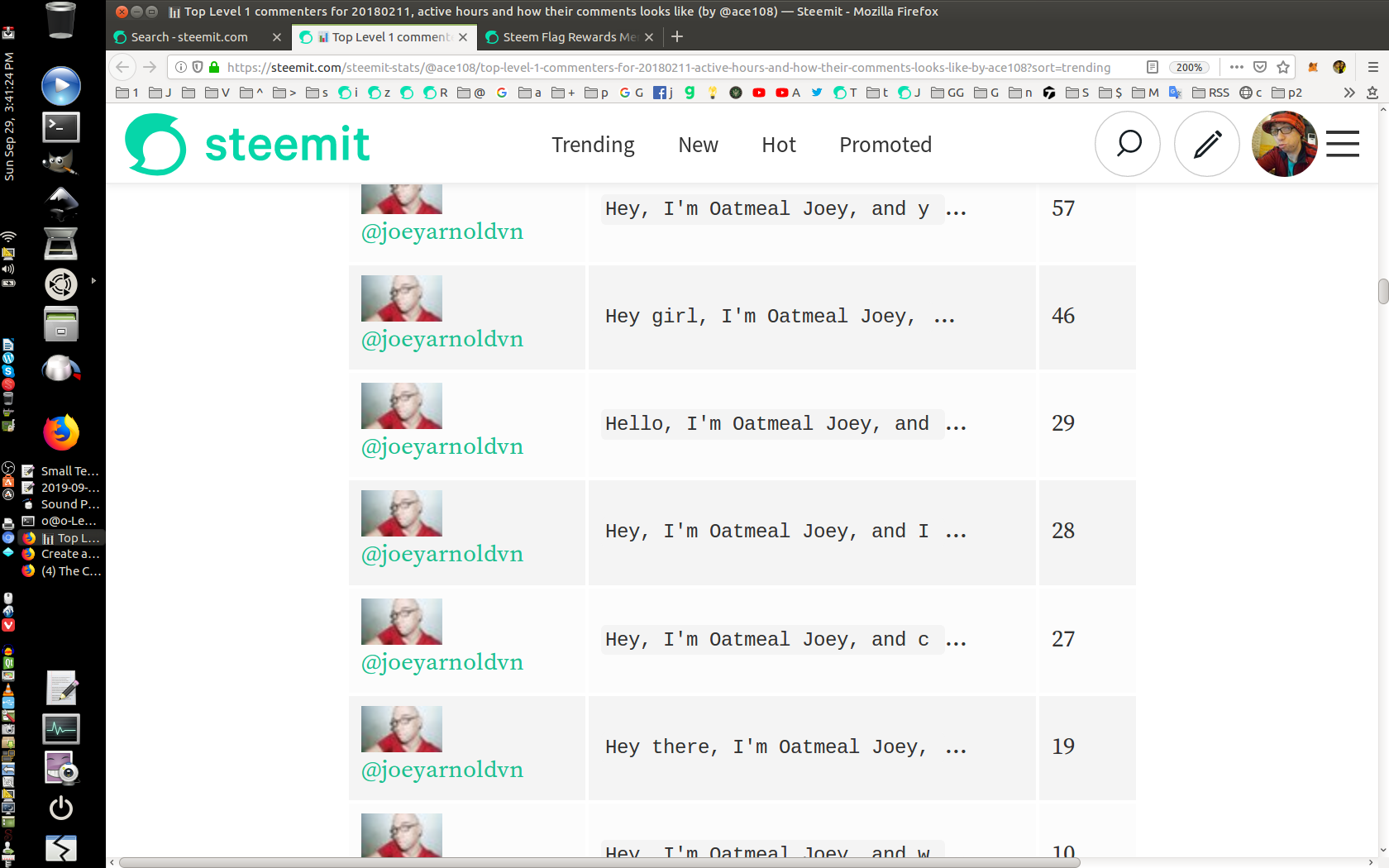1389x868 pixels.
Task: Click the pencil compose post icon
Action: [1207, 144]
